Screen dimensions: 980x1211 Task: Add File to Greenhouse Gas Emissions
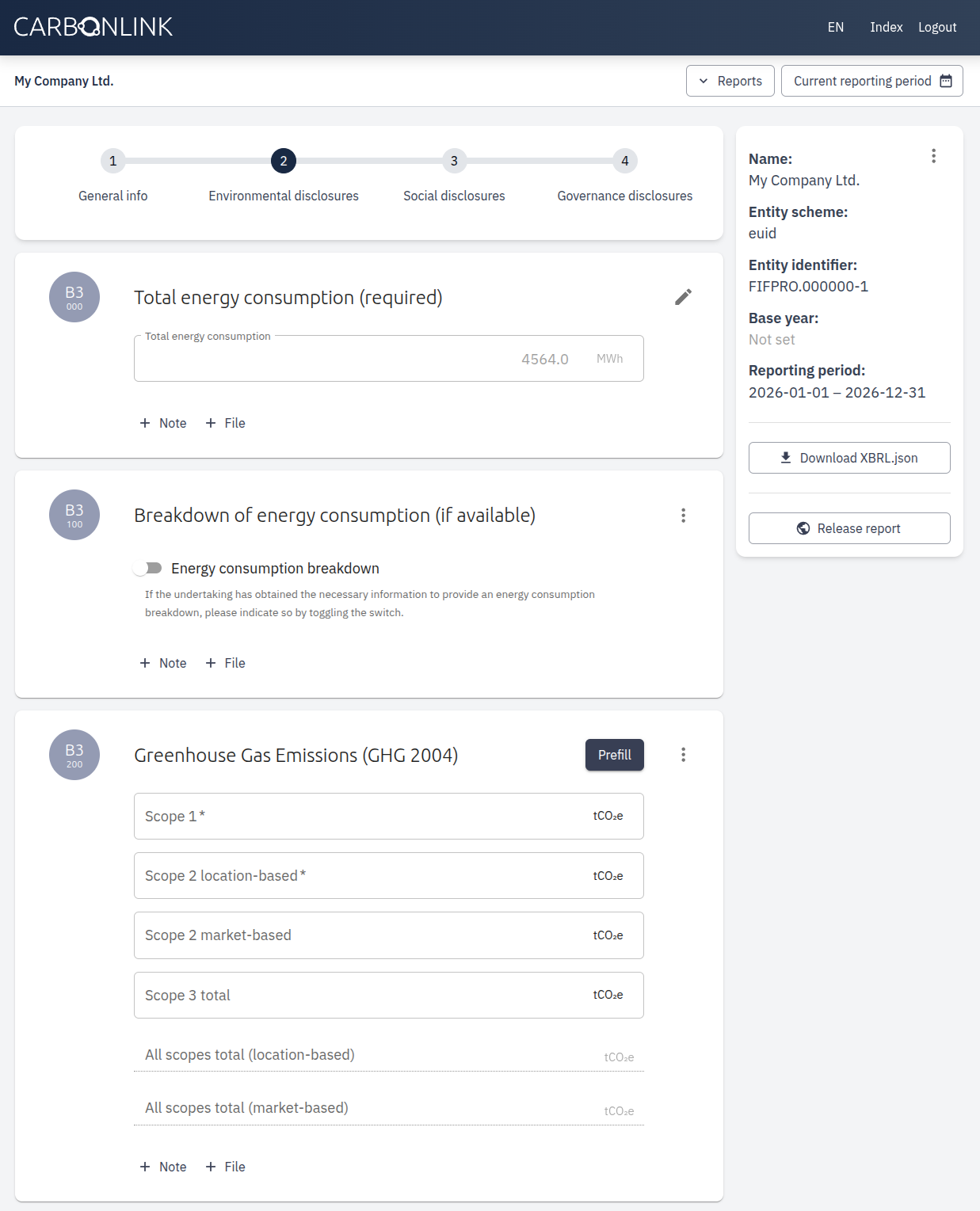point(226,1167)
